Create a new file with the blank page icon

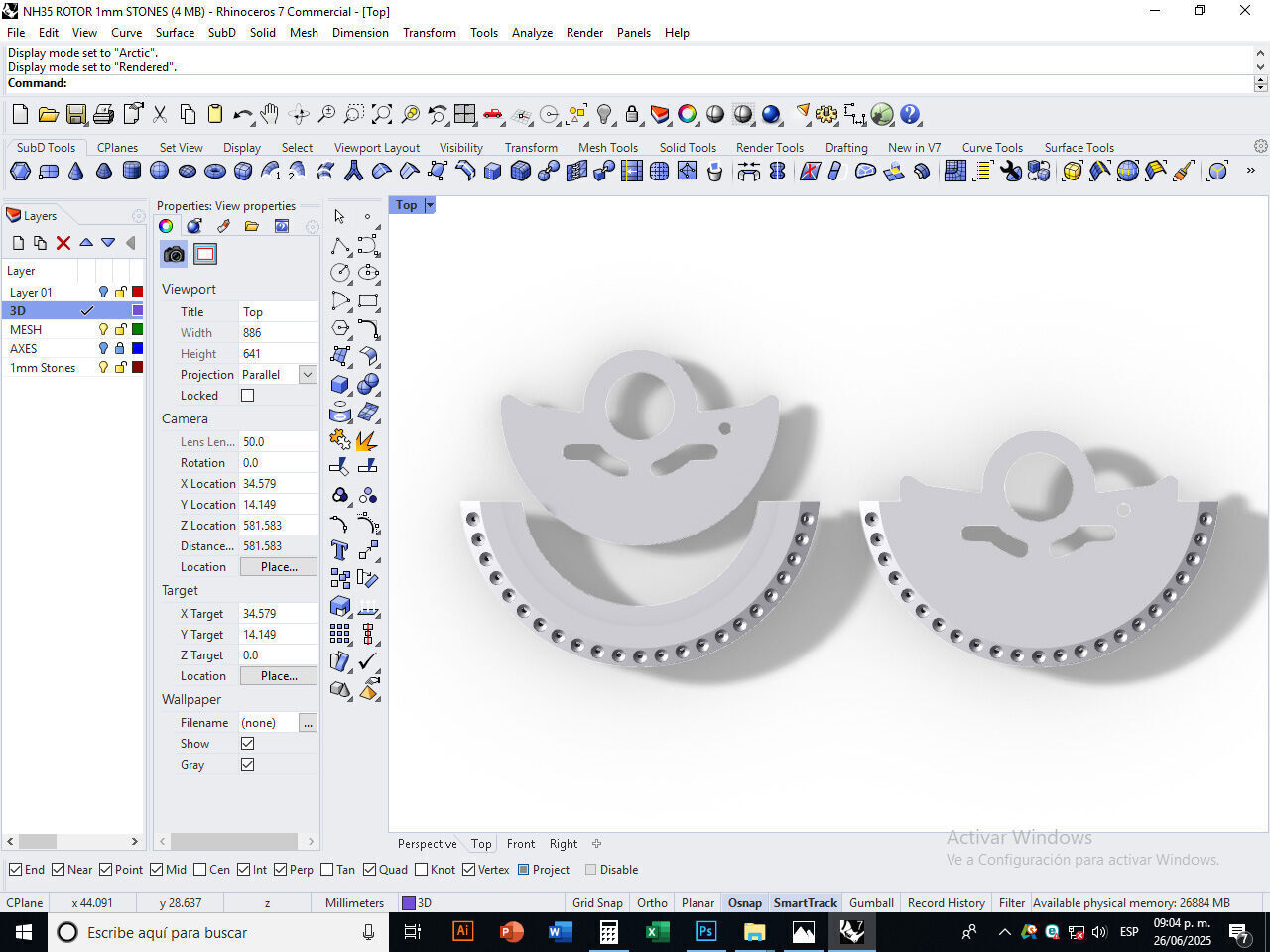tap(20, 114)
